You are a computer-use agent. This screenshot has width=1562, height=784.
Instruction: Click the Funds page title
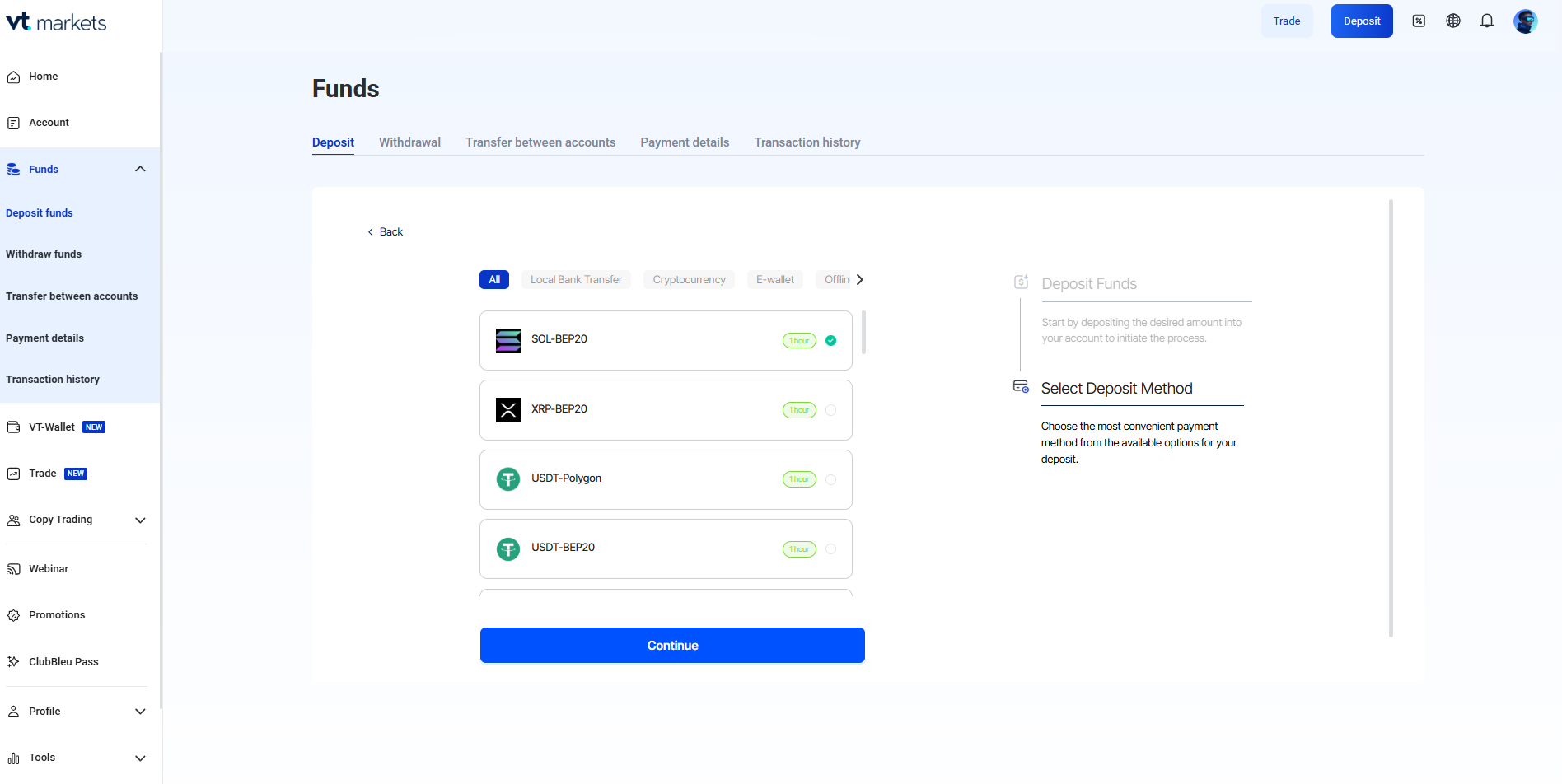tap(346, 89)
